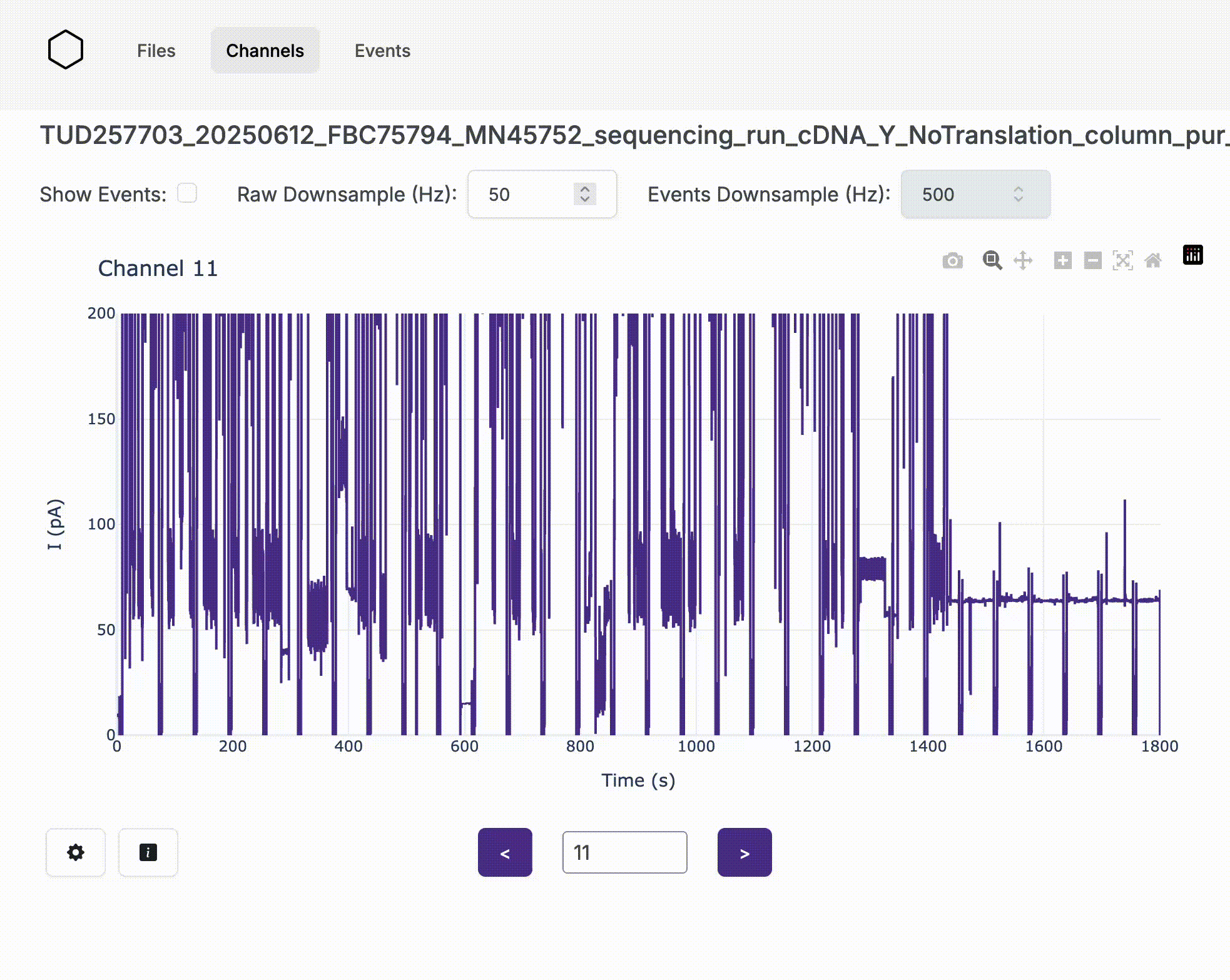Open the Plotly logo link
The width and height of the screenshot is (1230, 980).
pyautogui.click(x=1192, y=255)
